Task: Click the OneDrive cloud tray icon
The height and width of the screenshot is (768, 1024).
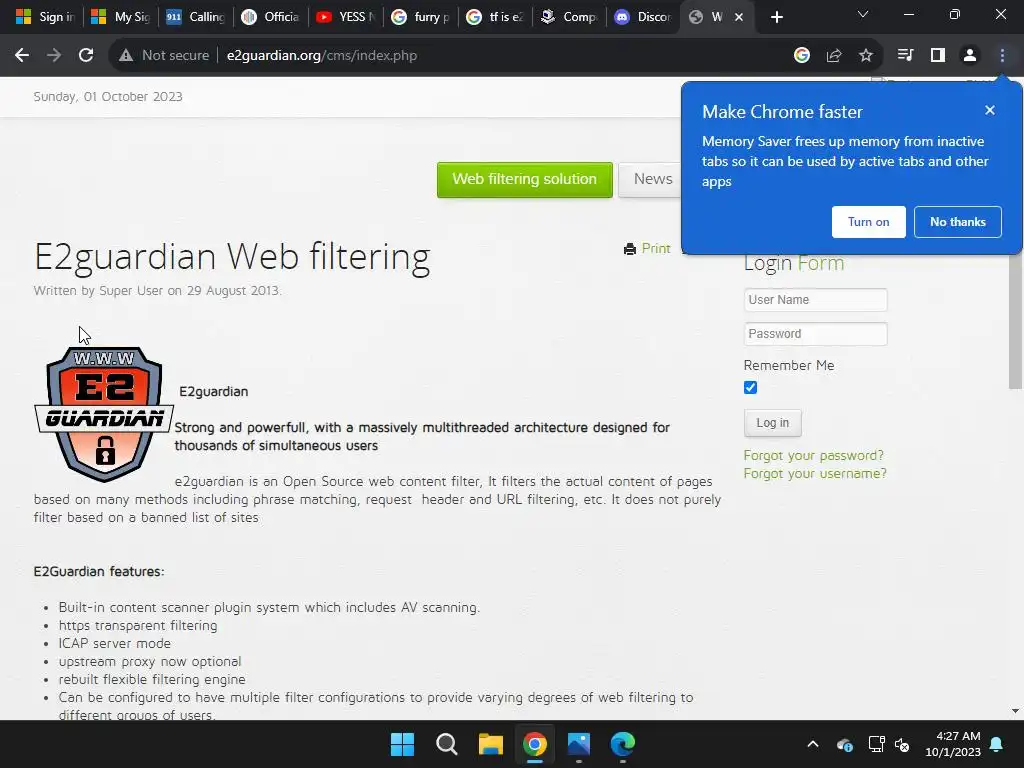Action: (x=844, y=744)
